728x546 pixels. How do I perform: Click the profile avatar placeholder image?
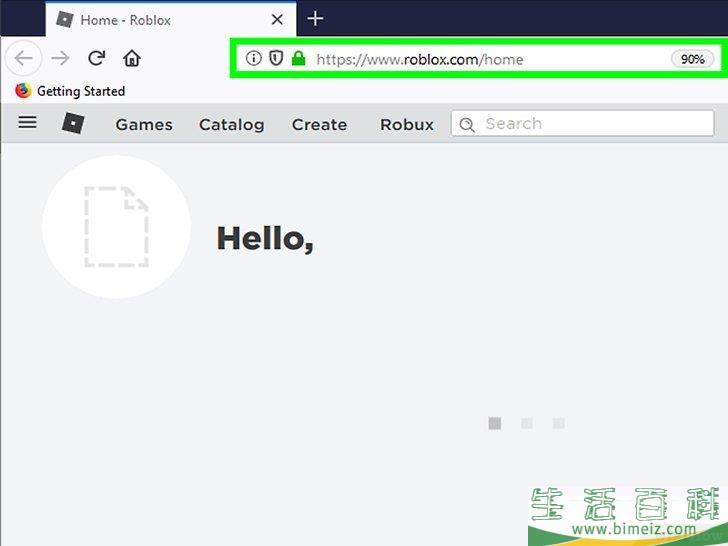pyautogui.click(x=116, y=227)
